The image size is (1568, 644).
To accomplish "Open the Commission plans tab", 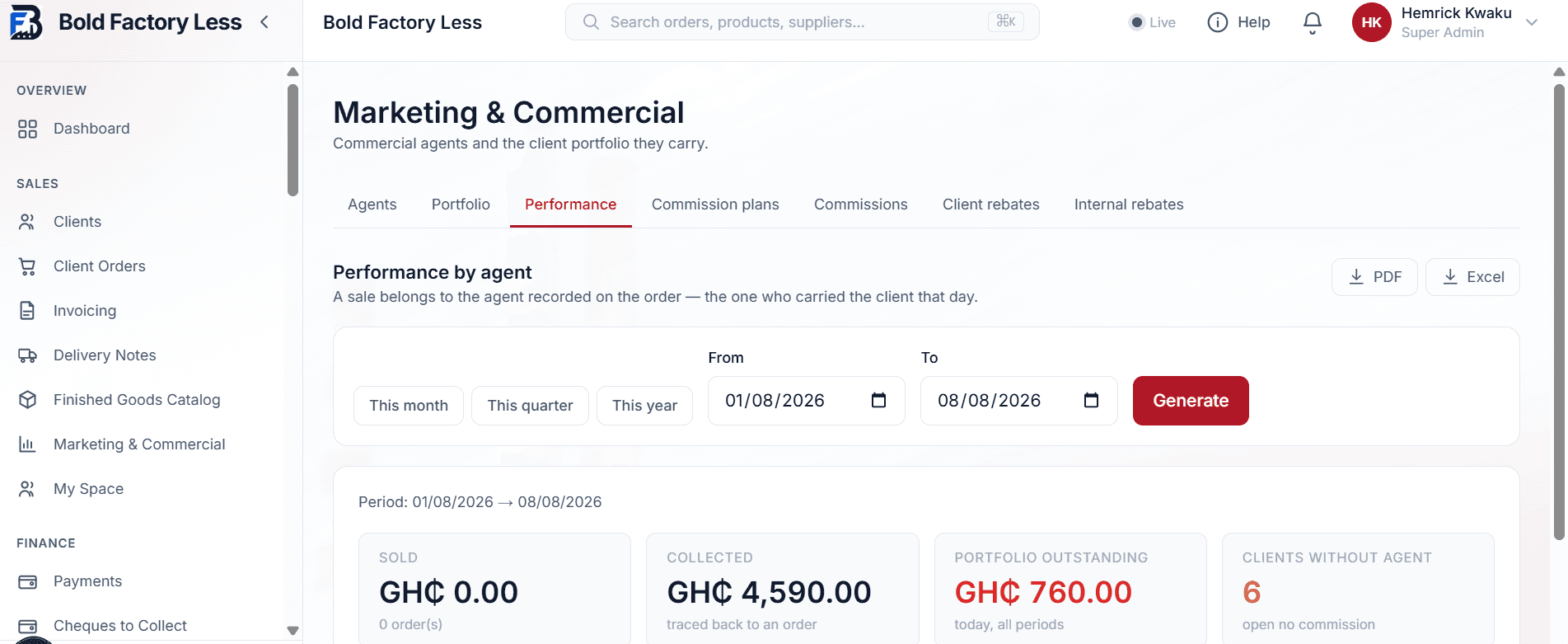I will (x=715, y=204).
